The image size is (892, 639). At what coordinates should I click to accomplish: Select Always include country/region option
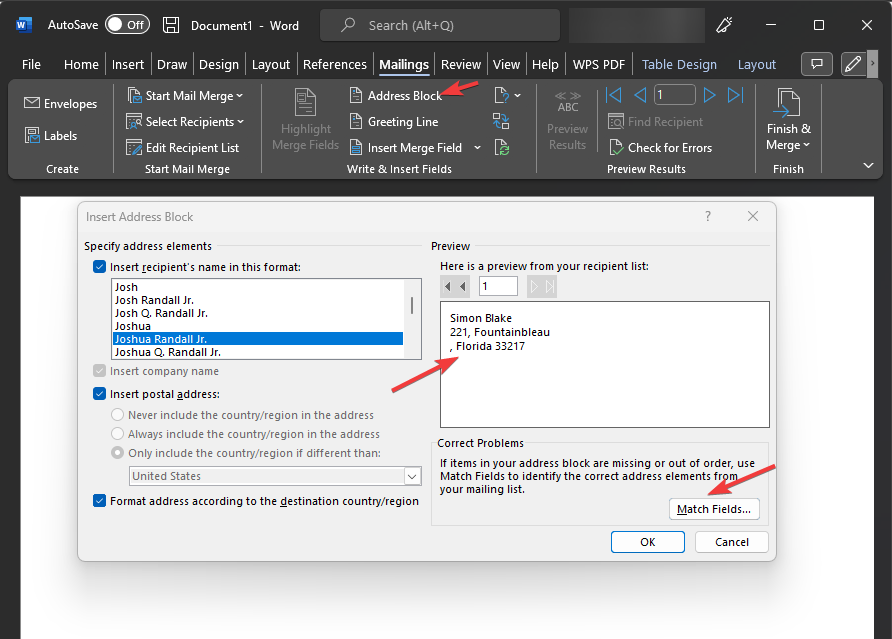pos(117,434)
